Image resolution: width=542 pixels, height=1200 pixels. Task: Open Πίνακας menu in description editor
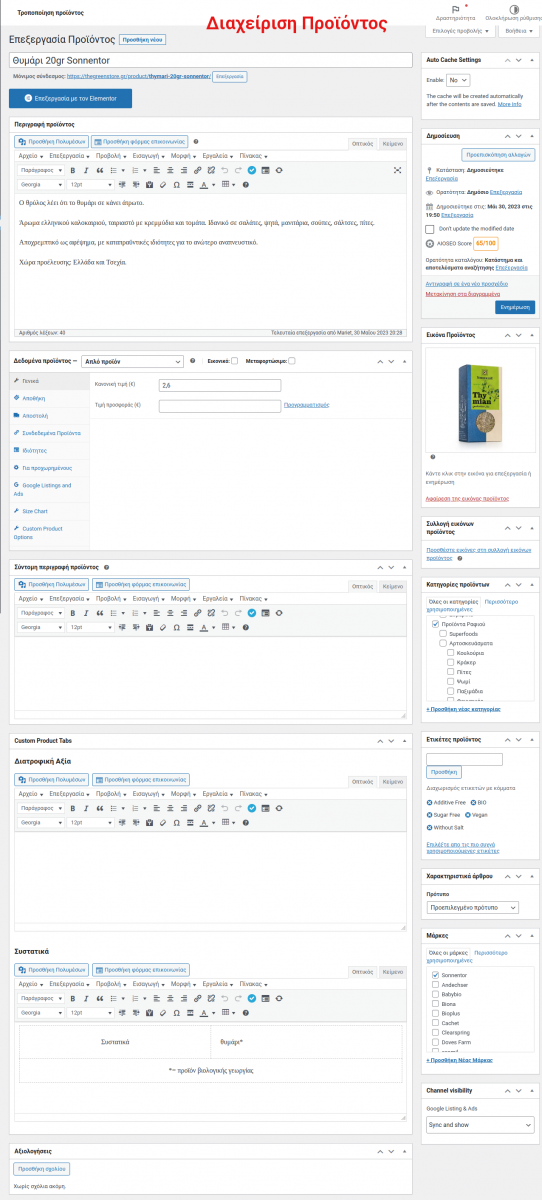click(252, 156)
